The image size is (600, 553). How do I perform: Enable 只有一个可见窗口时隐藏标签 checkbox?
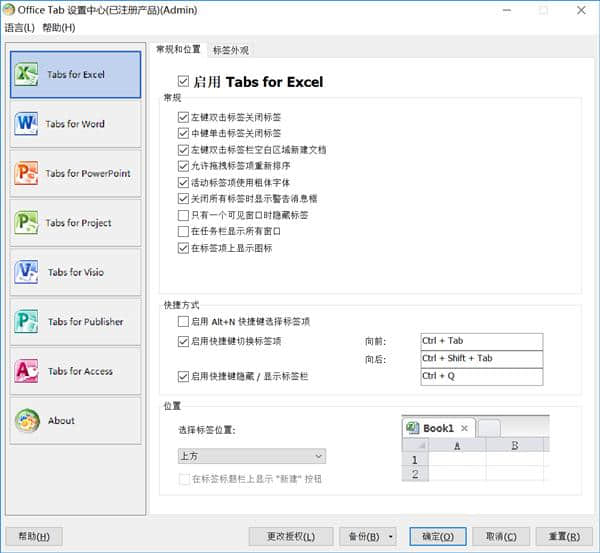183,215
